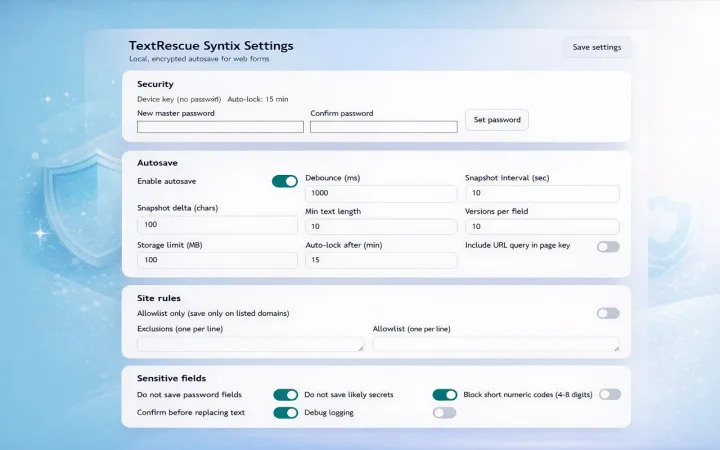
Task: Click the Autosave section heading
Action: (x=157, y=163)
